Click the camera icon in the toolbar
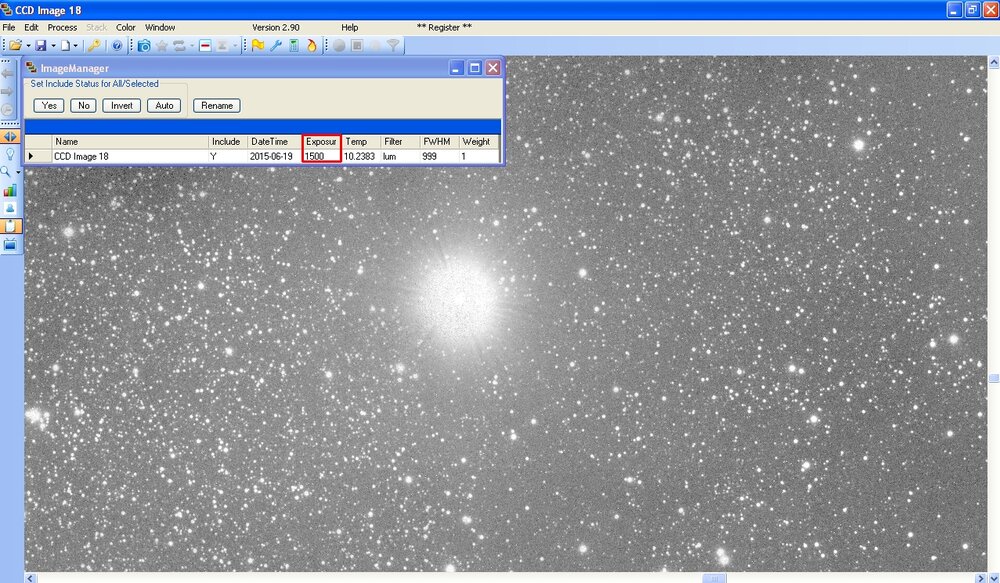Screen dimensions: 1000x583 (144, 46)
